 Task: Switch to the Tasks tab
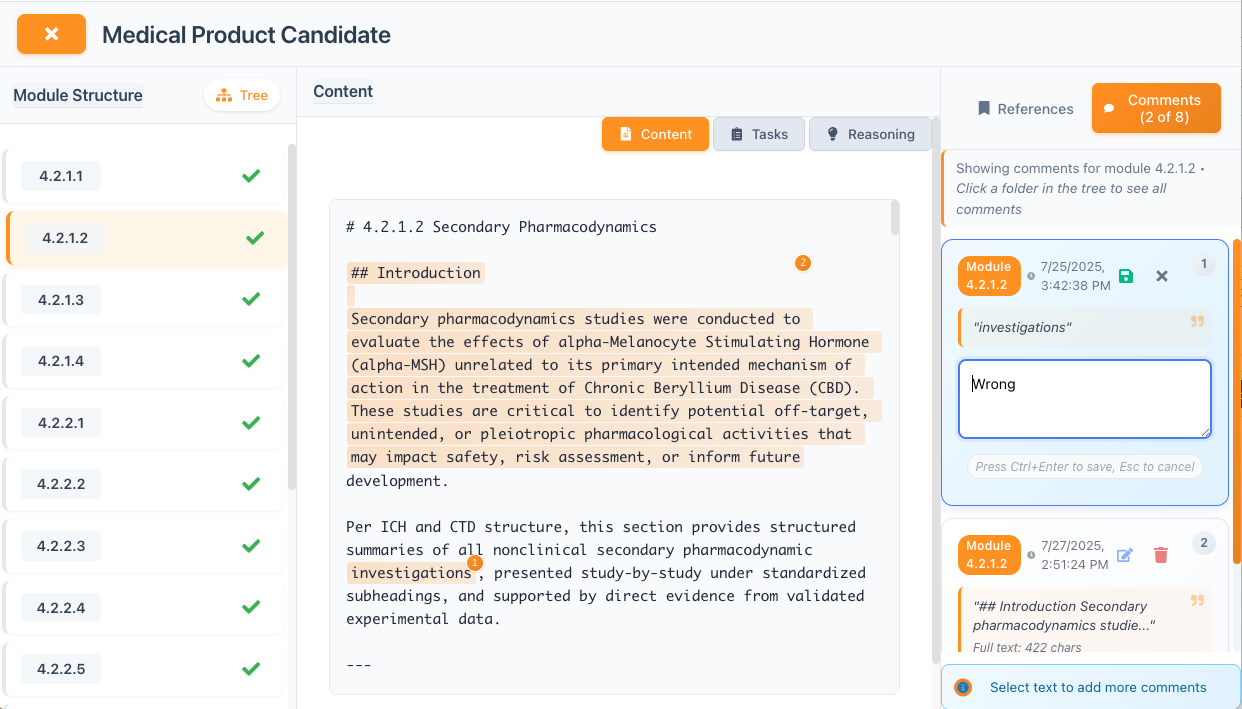(758, 133)
